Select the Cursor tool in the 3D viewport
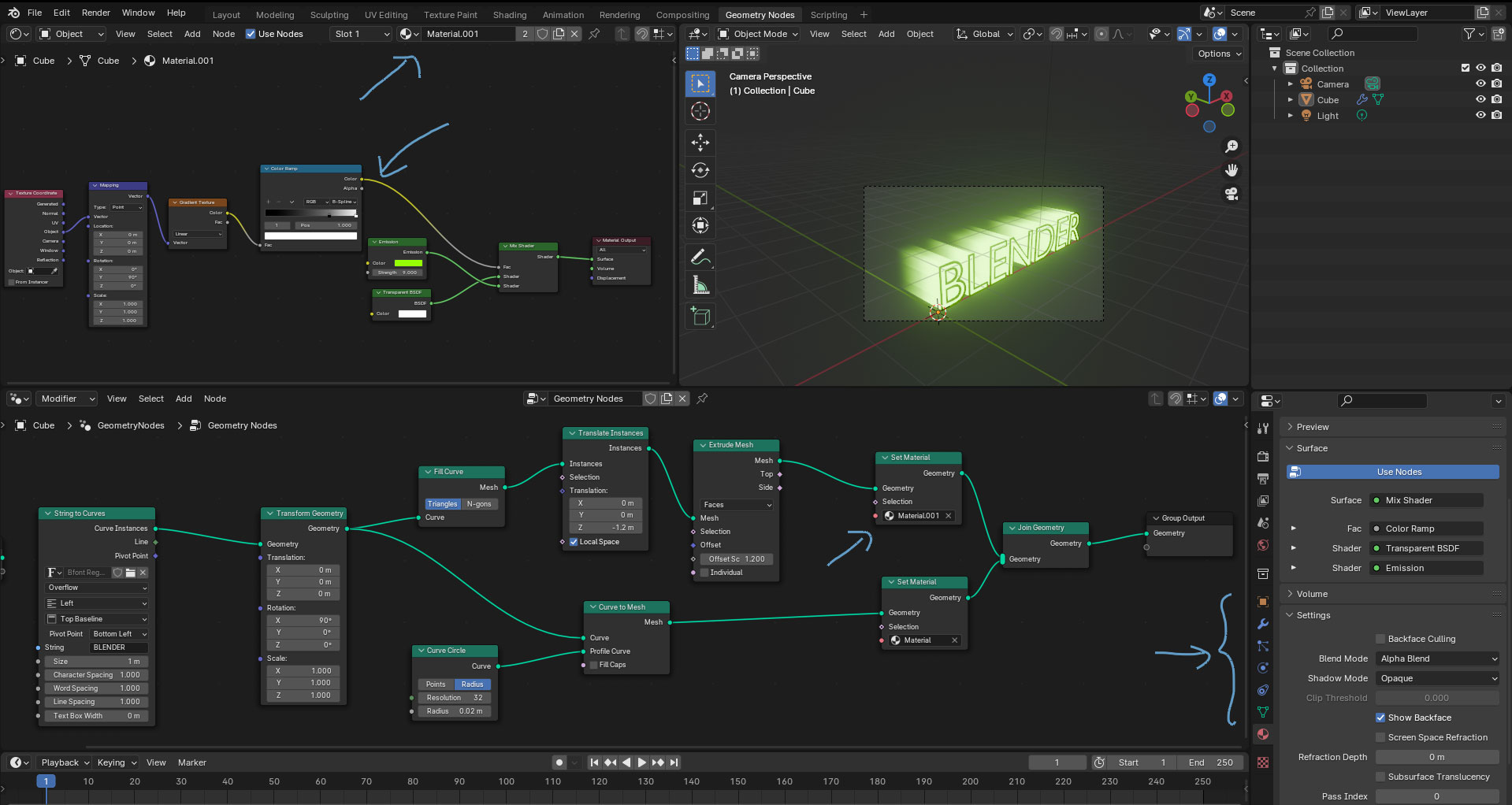Viewport: 1512px width, 805px height. [700, 111]
